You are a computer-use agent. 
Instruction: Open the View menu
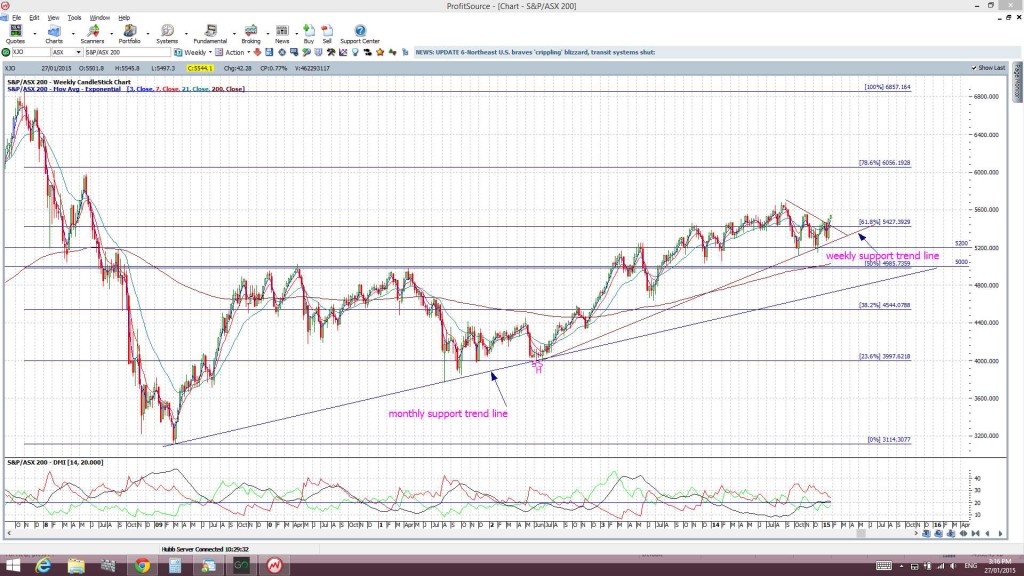(x=53, y=18)
